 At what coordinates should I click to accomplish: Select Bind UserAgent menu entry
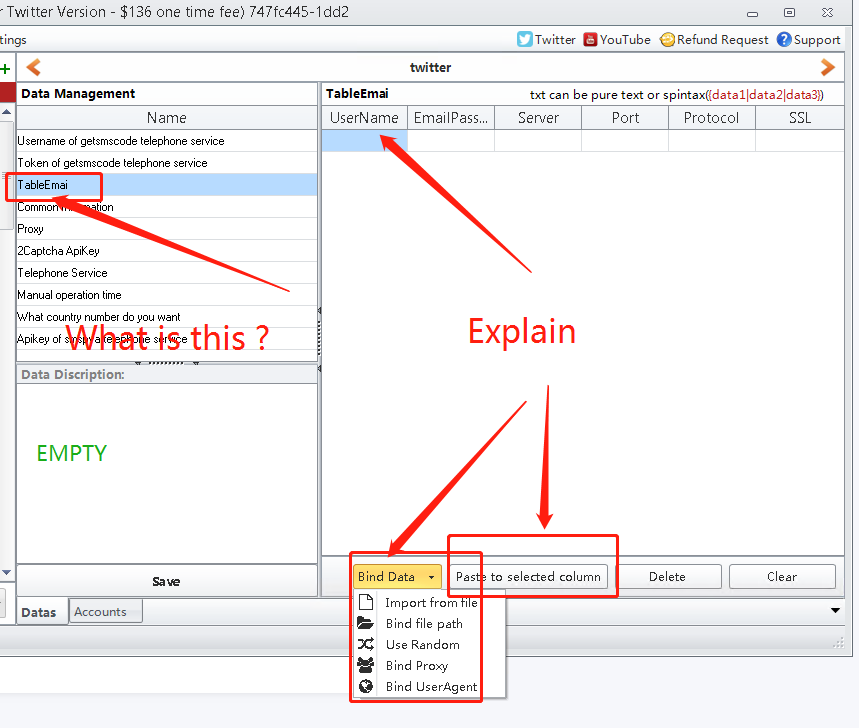tap(430, 687)
